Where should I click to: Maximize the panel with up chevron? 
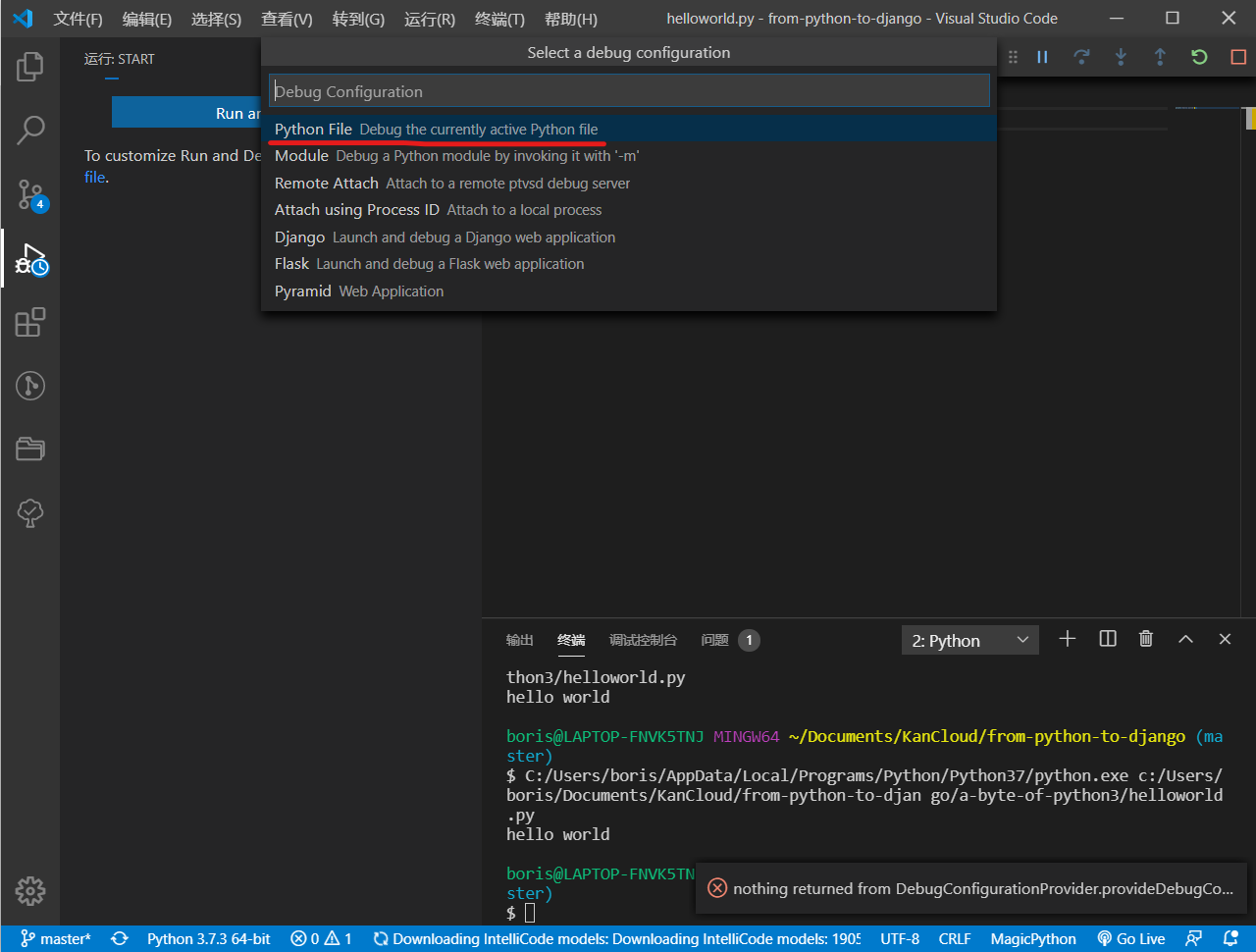(1185, 639)
